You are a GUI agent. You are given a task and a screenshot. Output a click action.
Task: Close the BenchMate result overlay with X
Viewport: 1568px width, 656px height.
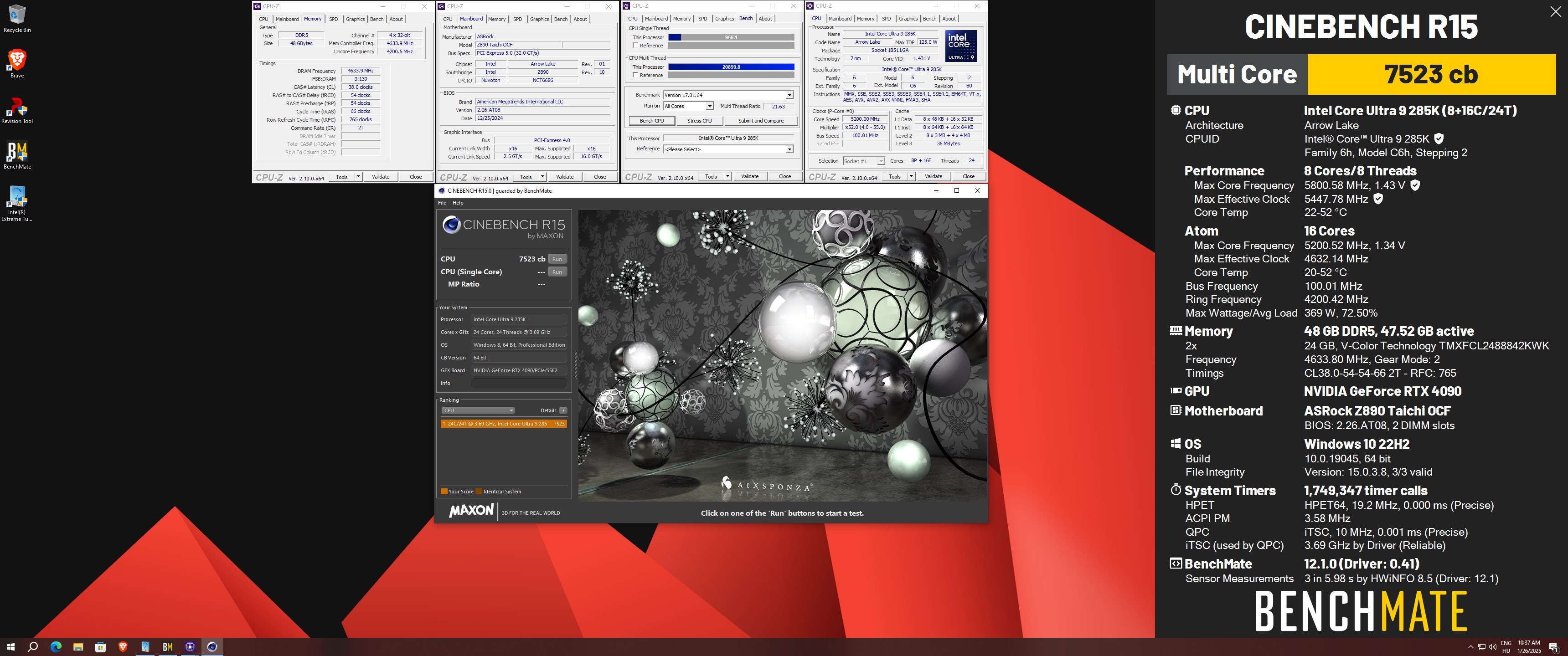tap(1555, 11)
